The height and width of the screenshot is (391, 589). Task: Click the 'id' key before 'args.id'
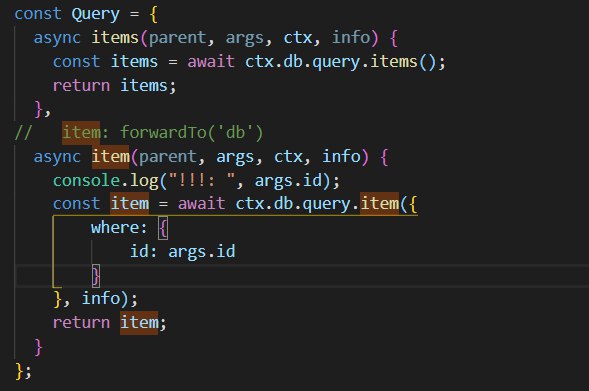click(140, 251)
